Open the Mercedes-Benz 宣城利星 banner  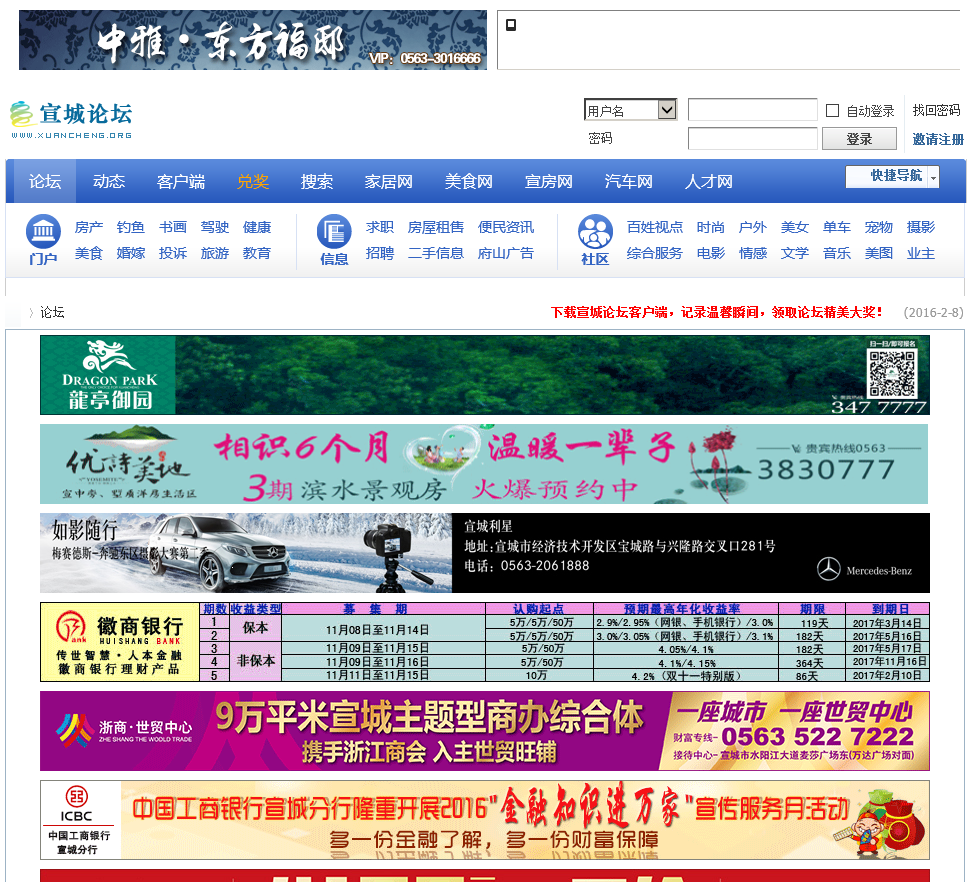[x=484, y=552]
